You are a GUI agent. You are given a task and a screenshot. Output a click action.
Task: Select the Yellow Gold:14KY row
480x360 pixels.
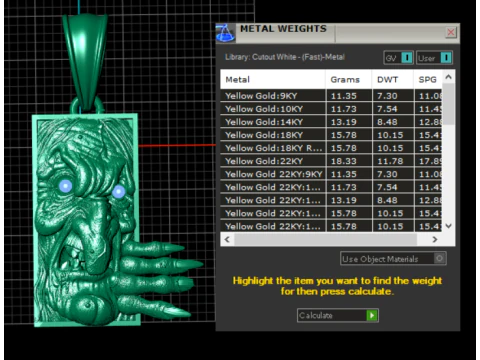click(x=331, y=122)
